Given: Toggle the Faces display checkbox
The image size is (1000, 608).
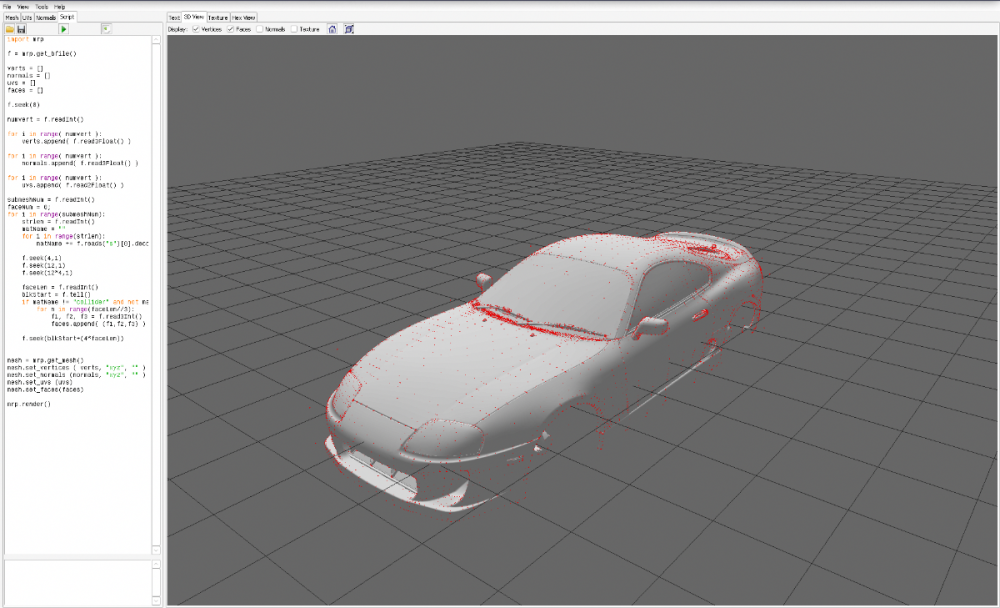Looking at the screenshot, I should pyautogui.click(x=230, y=29).
